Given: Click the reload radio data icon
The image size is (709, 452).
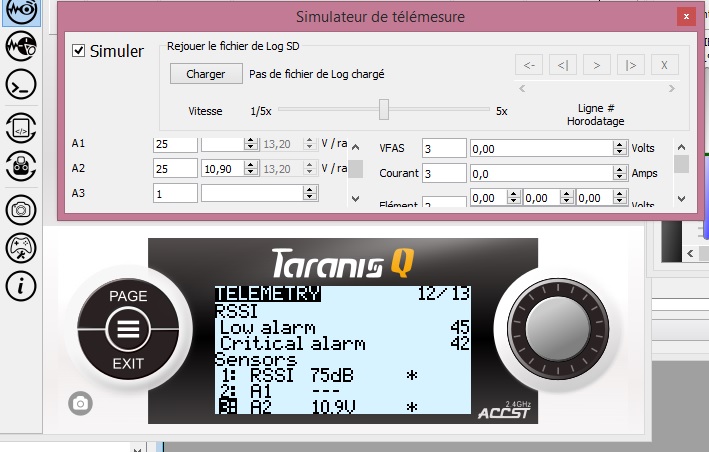Looking at the screenshot, I should tap(21, 166).
